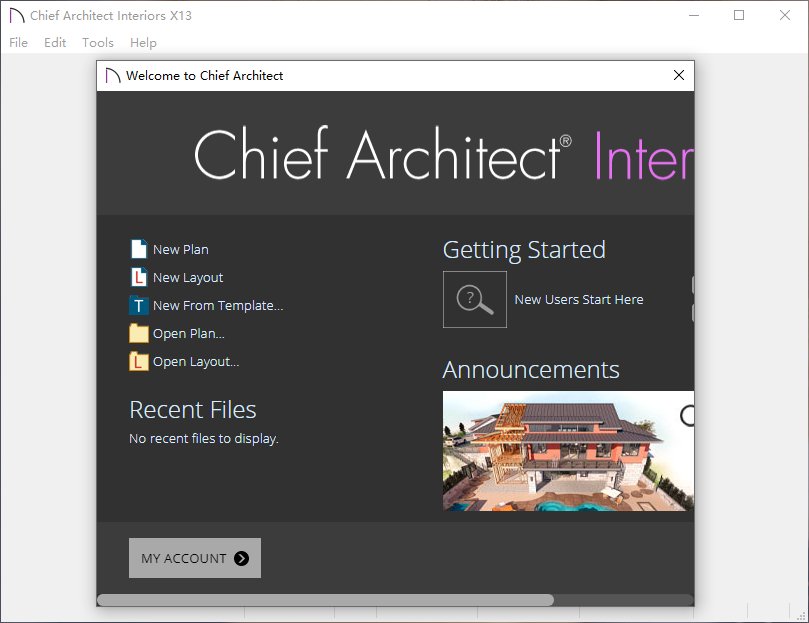
Task: Click the Chief Architect Interiors X13 app icon
Action: [x=17, y=15]
